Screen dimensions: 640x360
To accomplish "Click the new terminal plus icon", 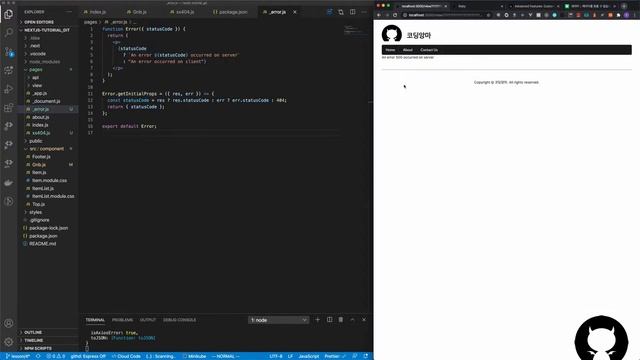I will pos(318,320).
